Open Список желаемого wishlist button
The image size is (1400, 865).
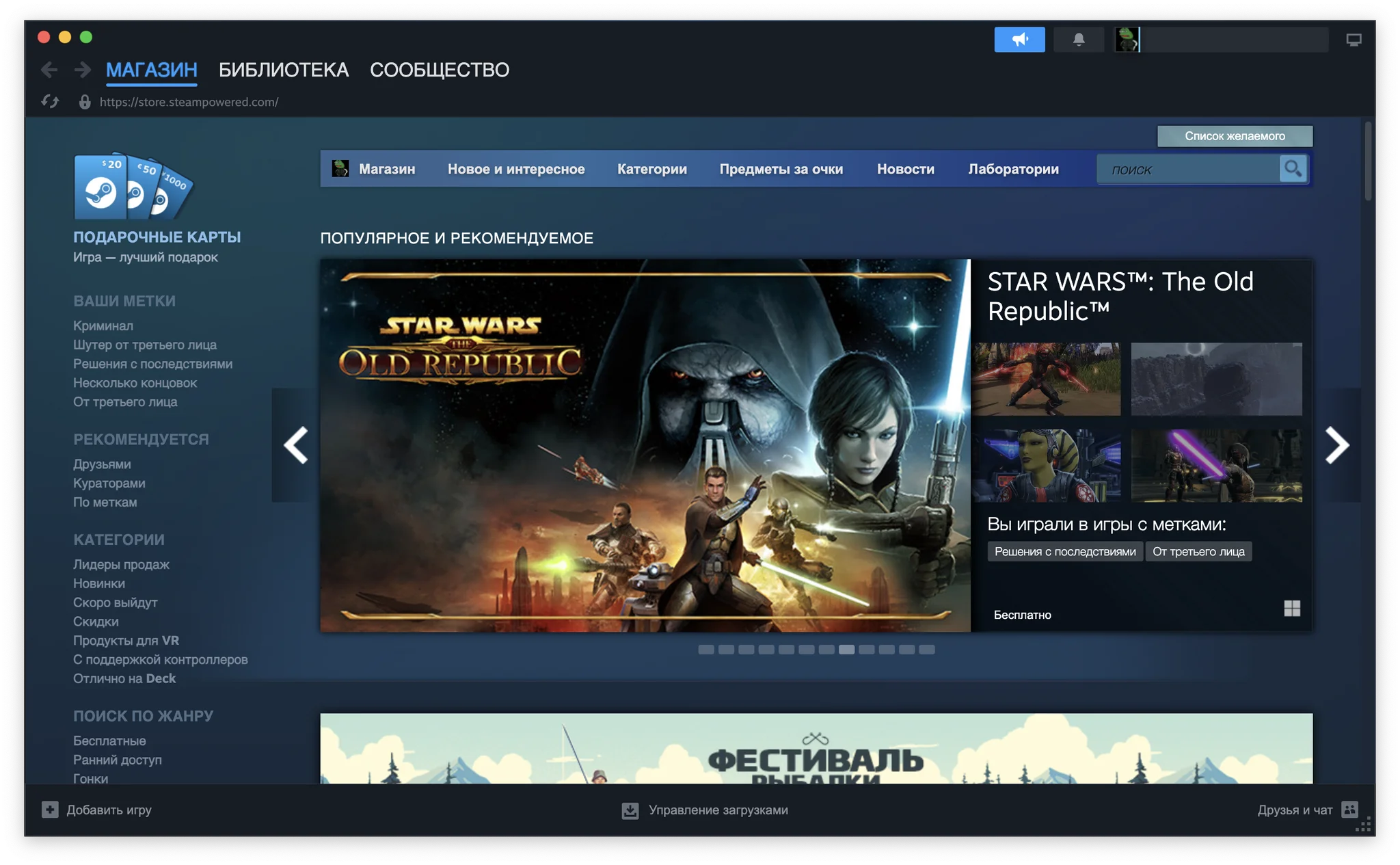click(x=1234, y=136)
